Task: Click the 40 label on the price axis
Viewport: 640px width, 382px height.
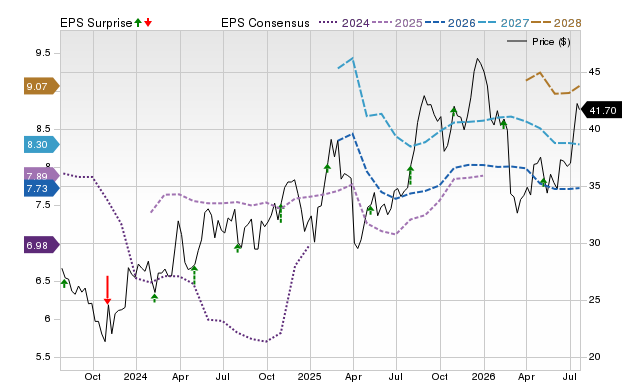Action: [594, 129]
